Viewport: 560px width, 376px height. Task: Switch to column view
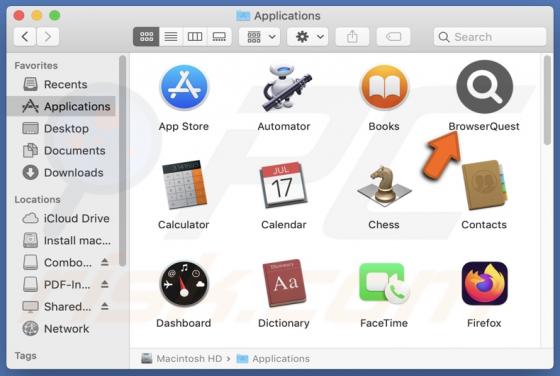click(195, 36)
